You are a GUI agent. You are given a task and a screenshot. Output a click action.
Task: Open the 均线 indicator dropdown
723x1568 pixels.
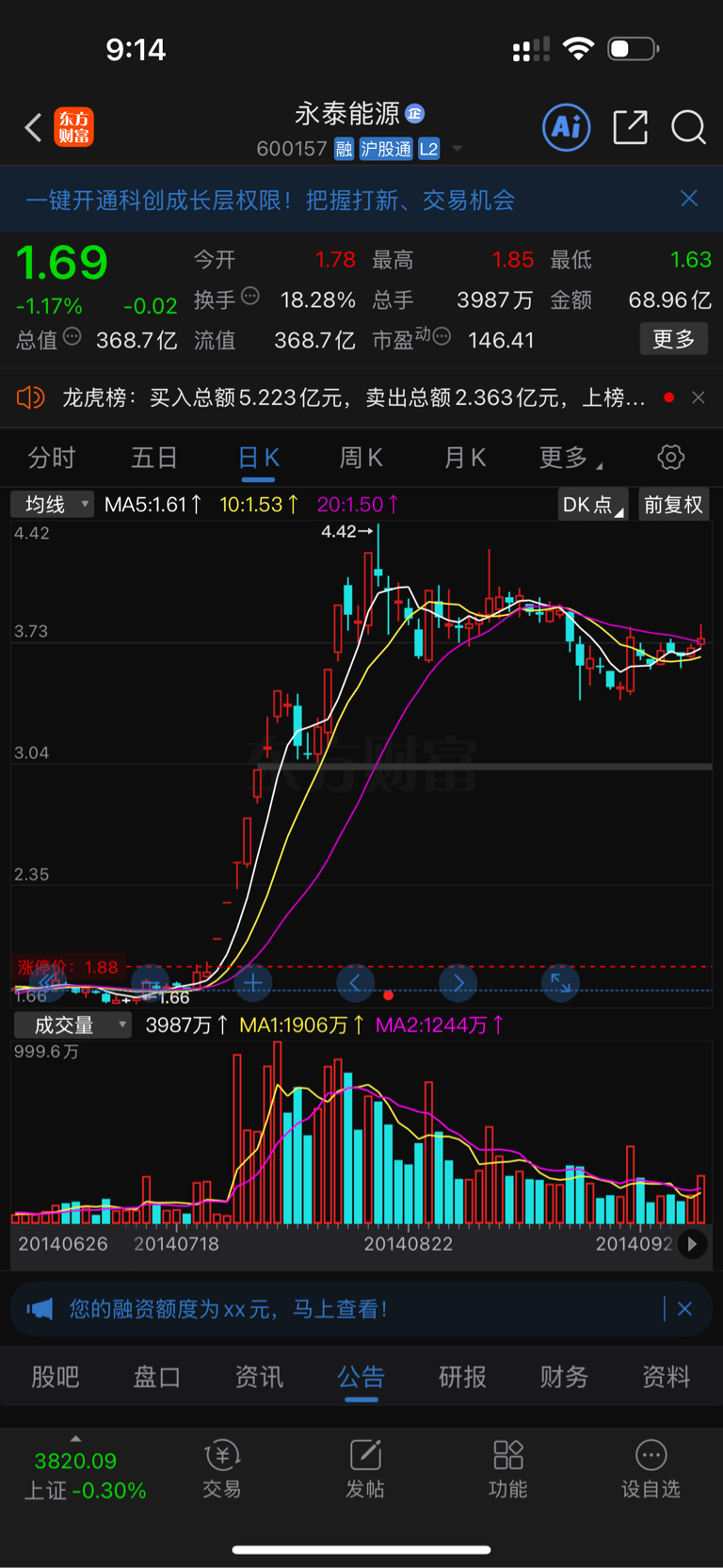click(53, 505)
